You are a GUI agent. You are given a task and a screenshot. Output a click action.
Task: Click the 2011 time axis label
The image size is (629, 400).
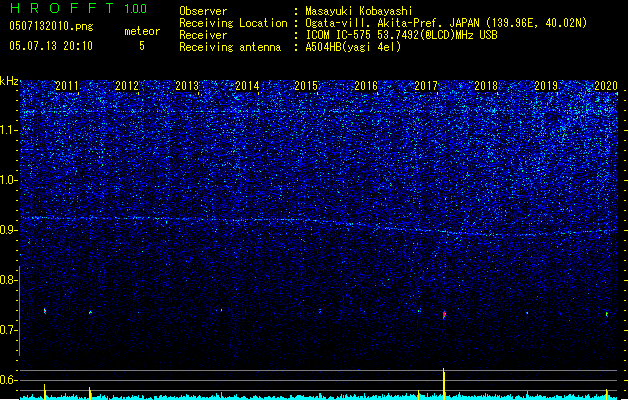coord(67,86)
